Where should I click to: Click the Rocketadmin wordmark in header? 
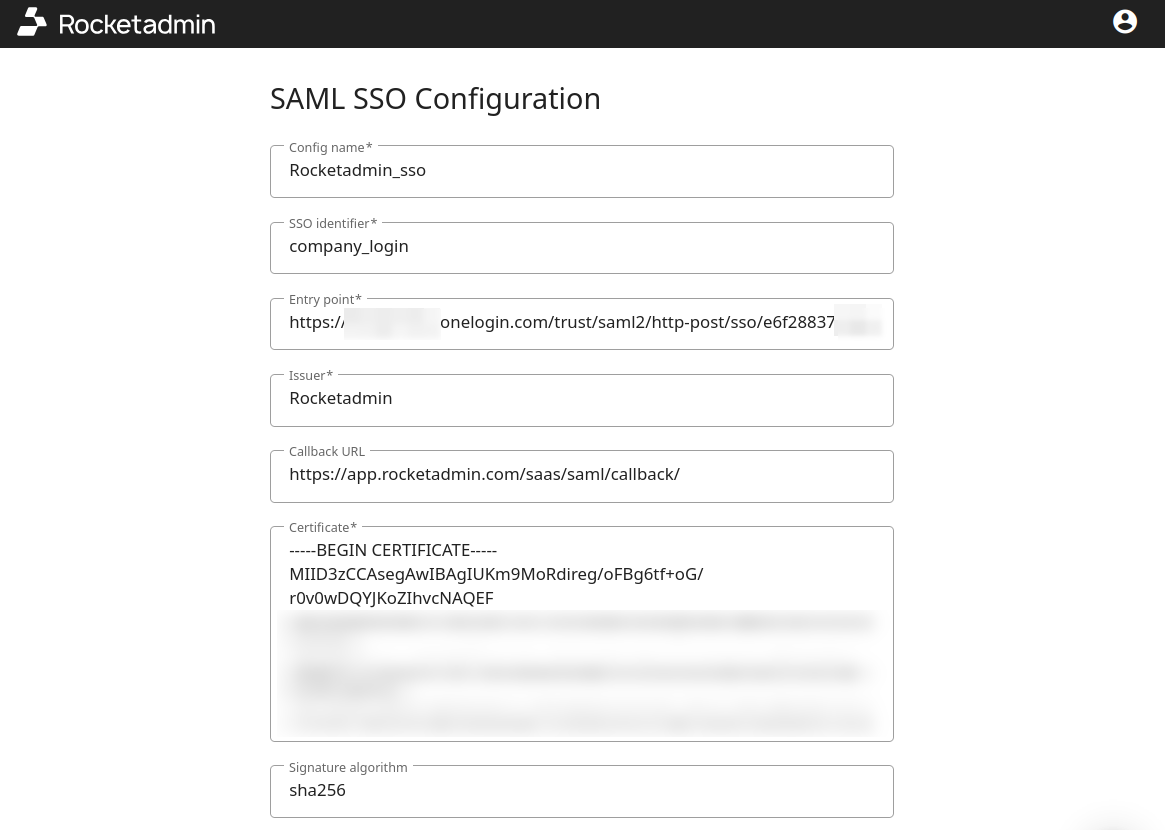137,24
